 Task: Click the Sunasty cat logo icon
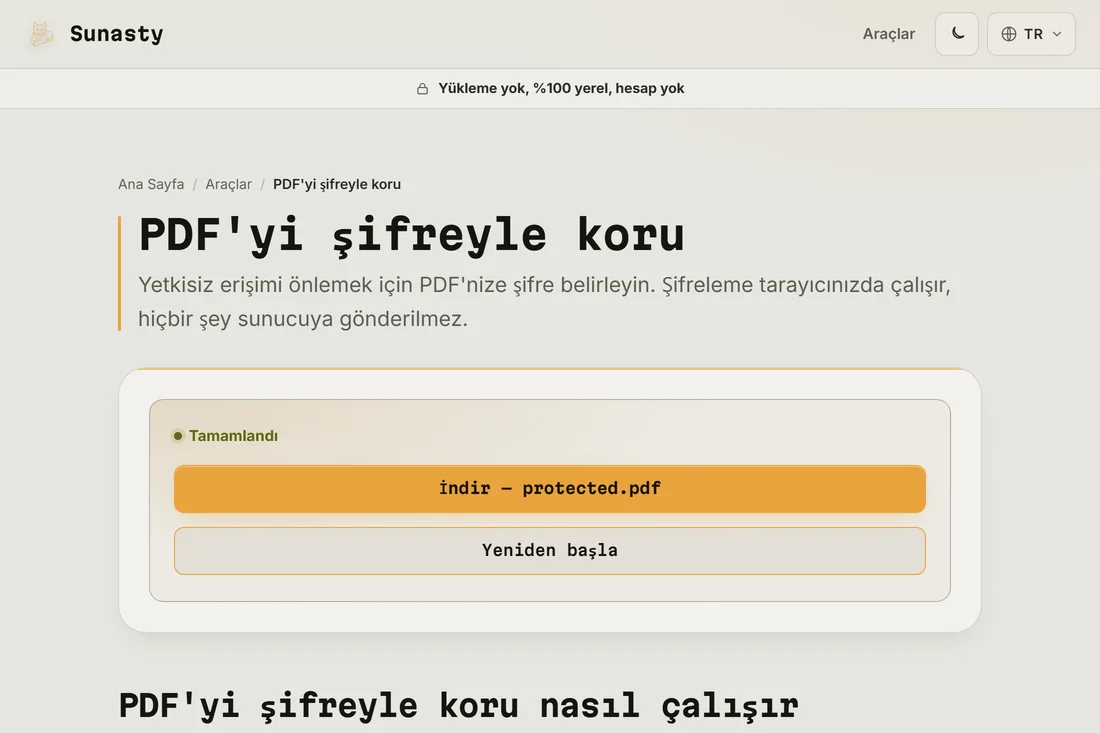coord(41,34)
